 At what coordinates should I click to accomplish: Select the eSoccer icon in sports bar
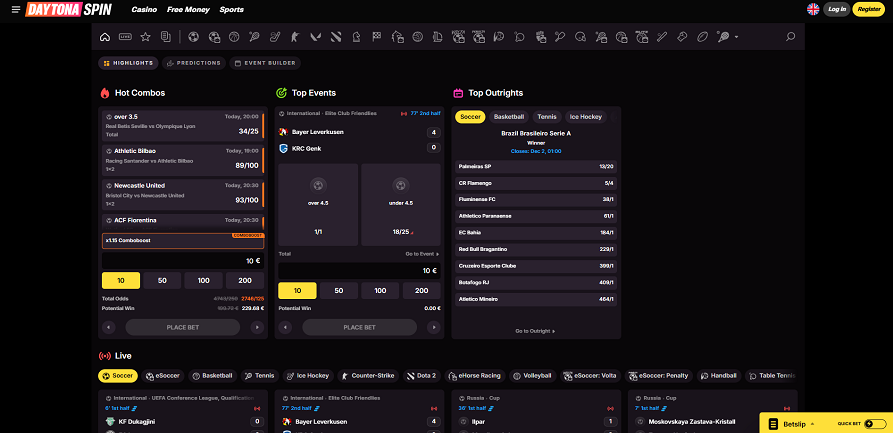pos(214,37)
